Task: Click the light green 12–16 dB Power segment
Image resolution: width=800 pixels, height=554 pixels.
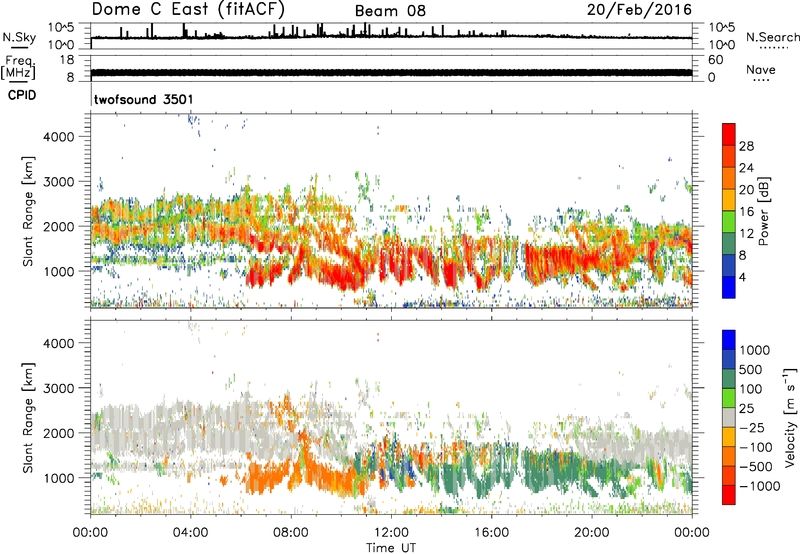Action: coord(729,222)
